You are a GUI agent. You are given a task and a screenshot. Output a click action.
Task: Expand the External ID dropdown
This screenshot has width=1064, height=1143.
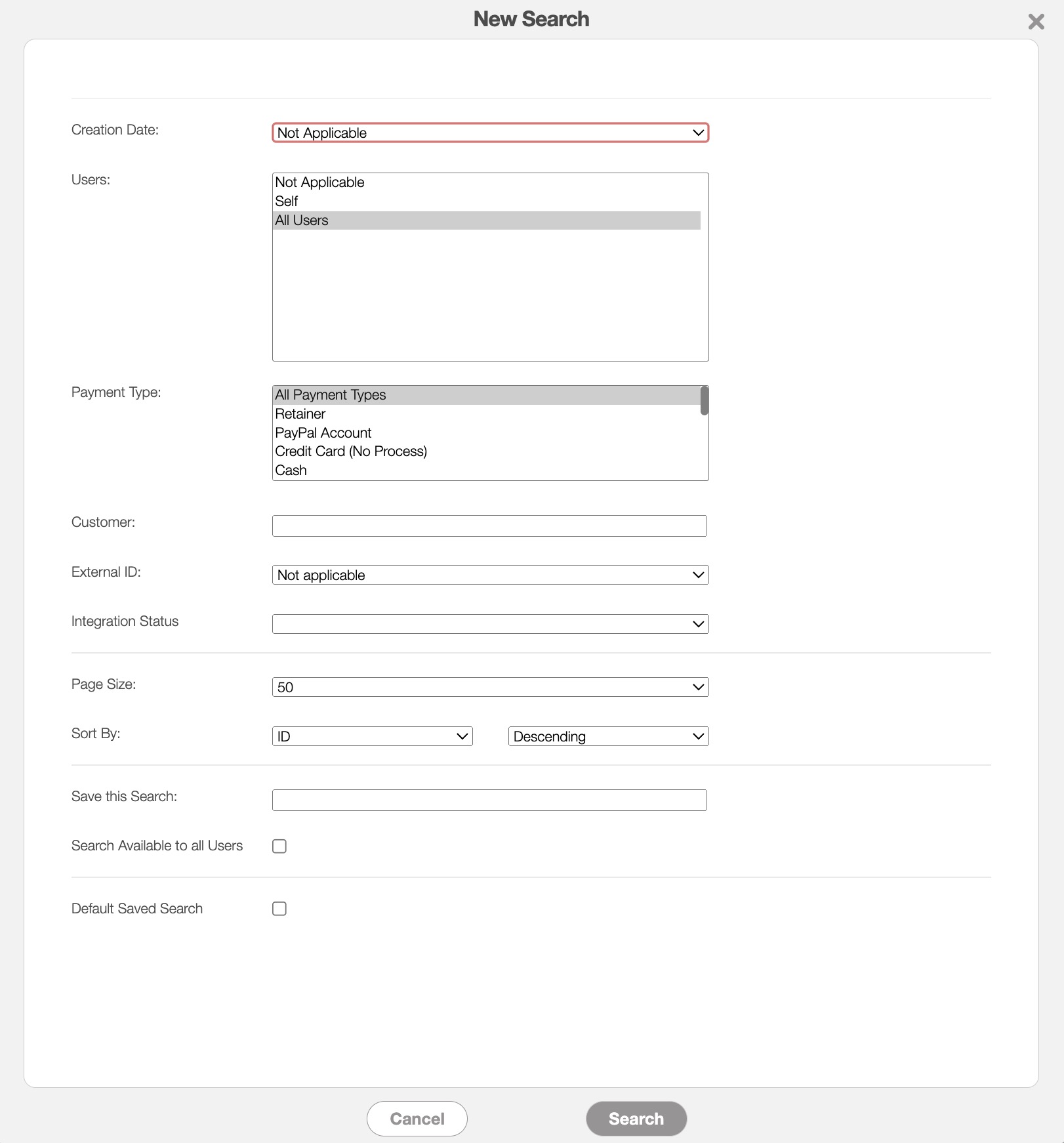coord(490,575)
